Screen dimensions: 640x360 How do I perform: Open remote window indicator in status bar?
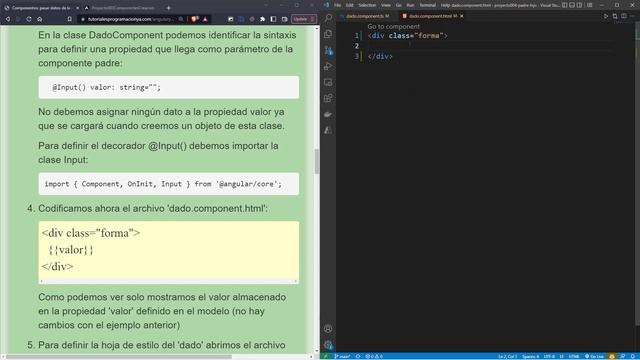pyautogui.click(x=326, y=356)
